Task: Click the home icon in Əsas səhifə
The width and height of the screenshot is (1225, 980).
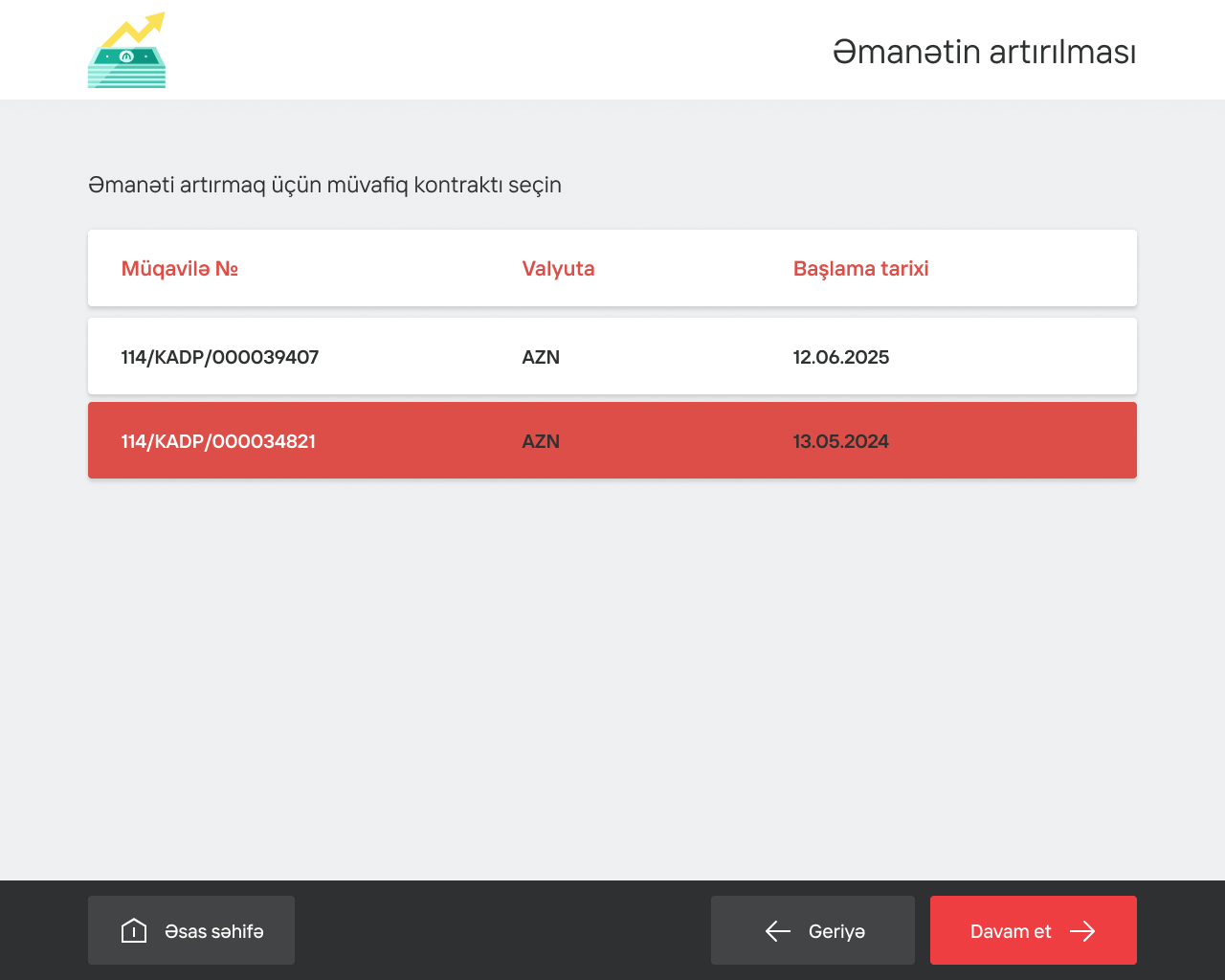Action: 134,930
